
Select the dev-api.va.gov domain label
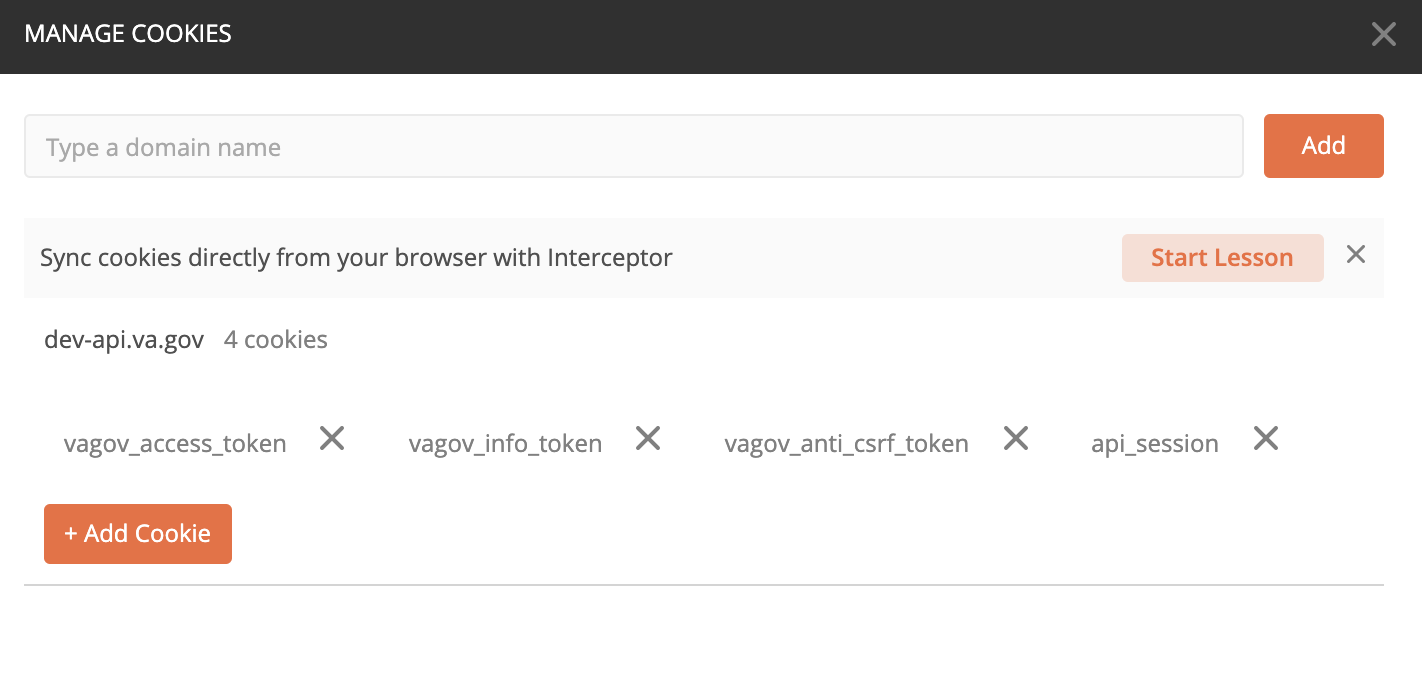click(x=124, y=339)
